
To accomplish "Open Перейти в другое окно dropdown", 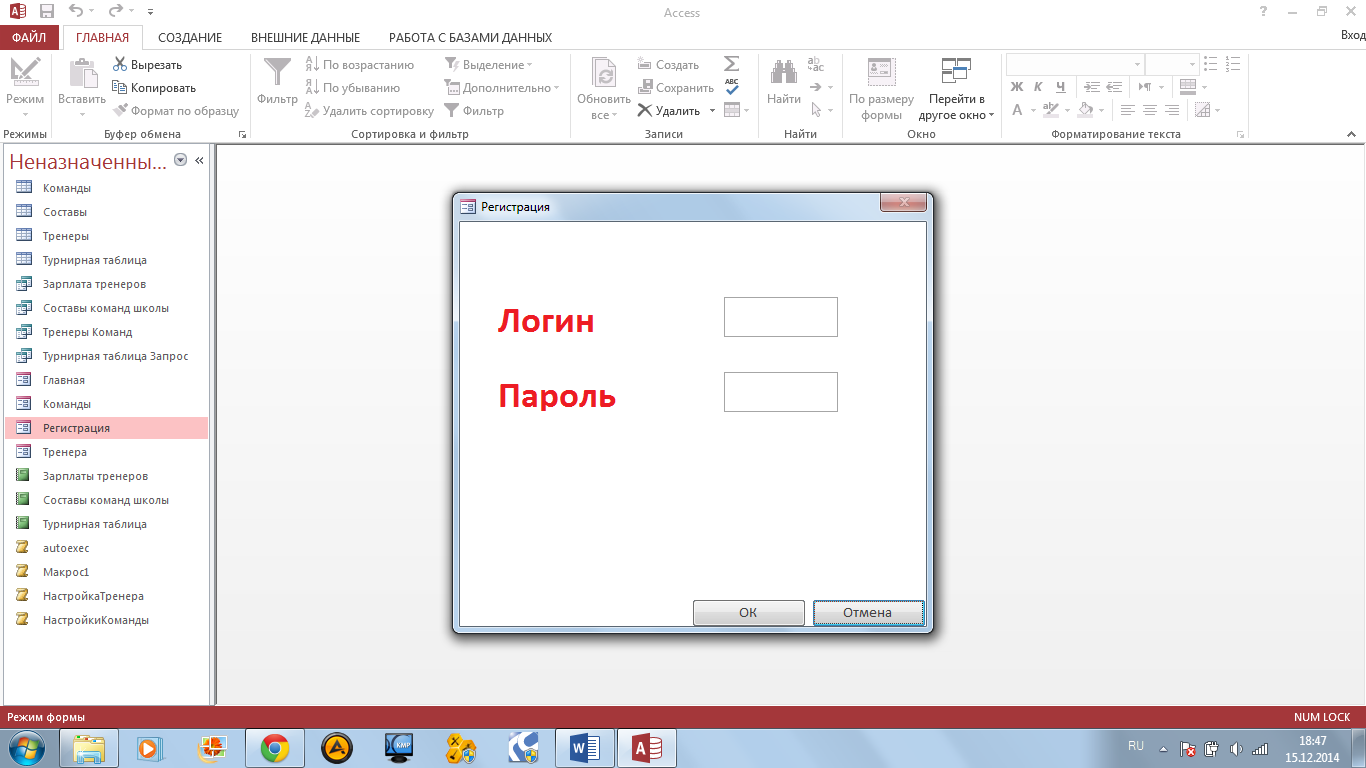I will (957, 88).
